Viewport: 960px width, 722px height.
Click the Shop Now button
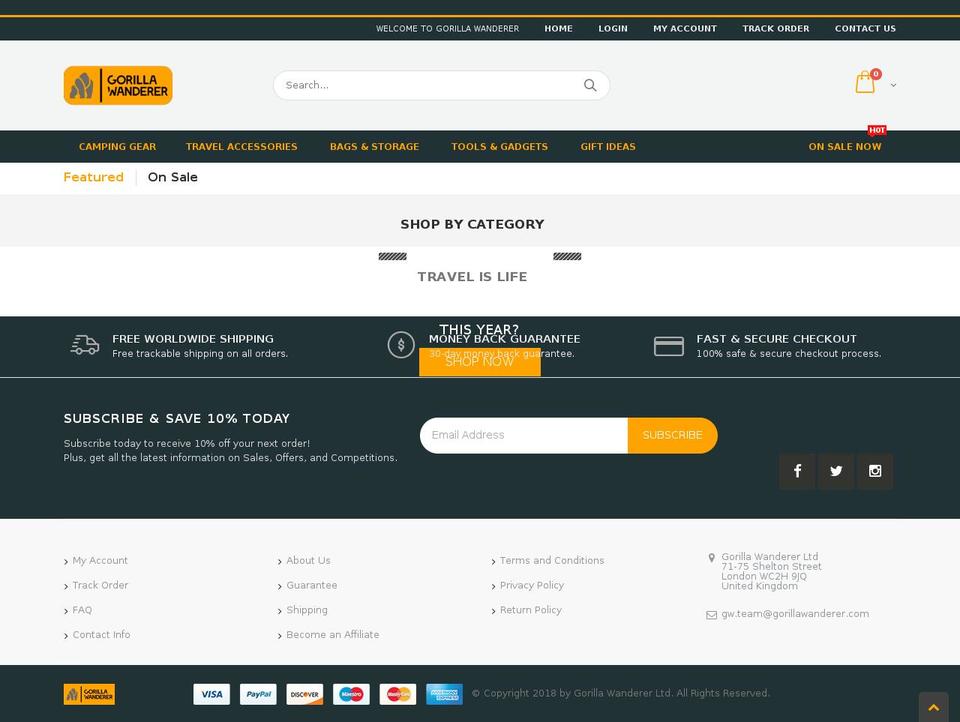tap(480, 362)
